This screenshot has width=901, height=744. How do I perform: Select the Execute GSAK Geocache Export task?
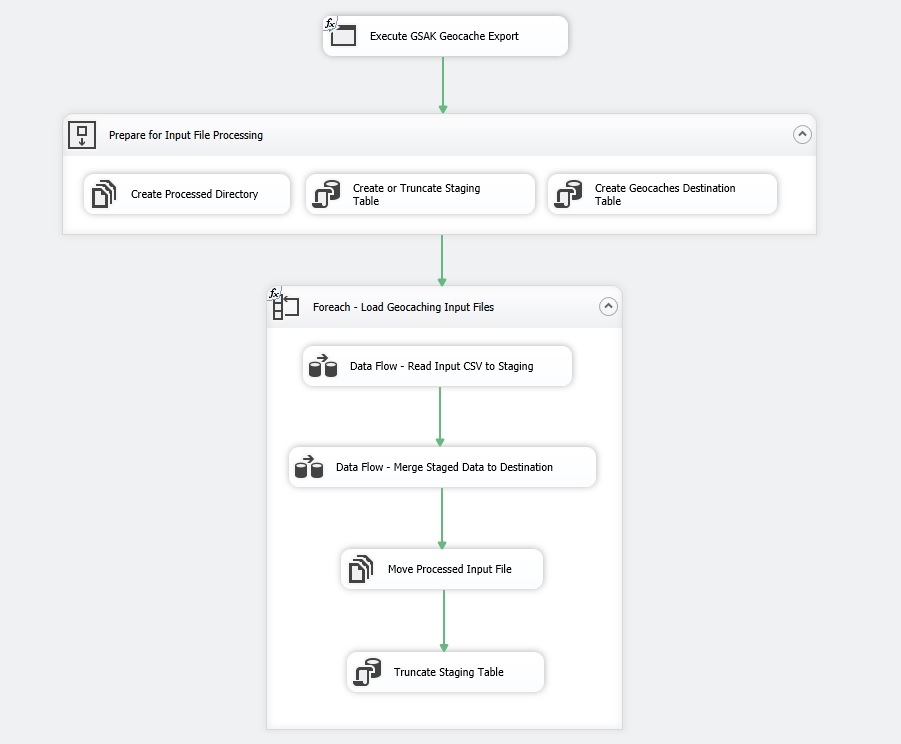(444, 36)
